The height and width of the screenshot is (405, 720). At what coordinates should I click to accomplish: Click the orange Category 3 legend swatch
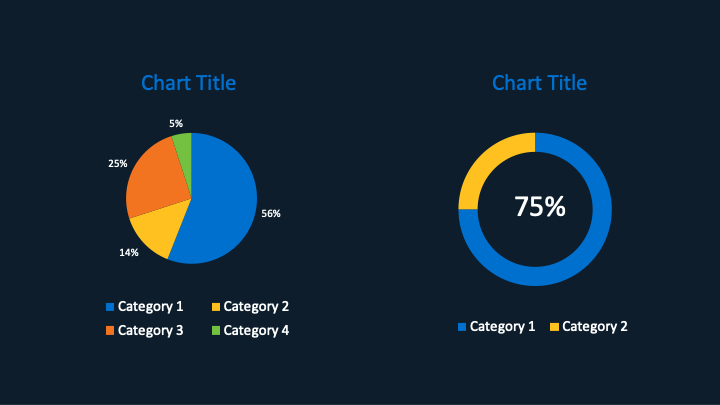pos(110,331)
